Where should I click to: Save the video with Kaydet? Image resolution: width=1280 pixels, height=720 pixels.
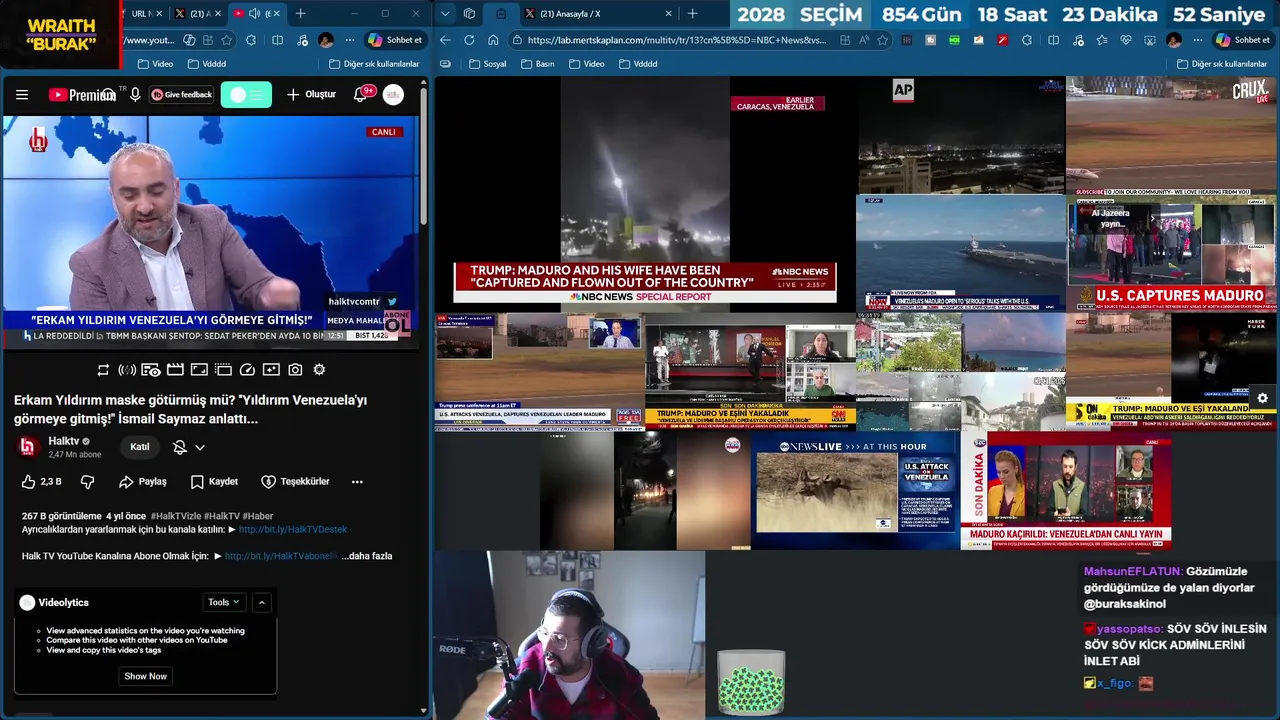tap(214, 481)
